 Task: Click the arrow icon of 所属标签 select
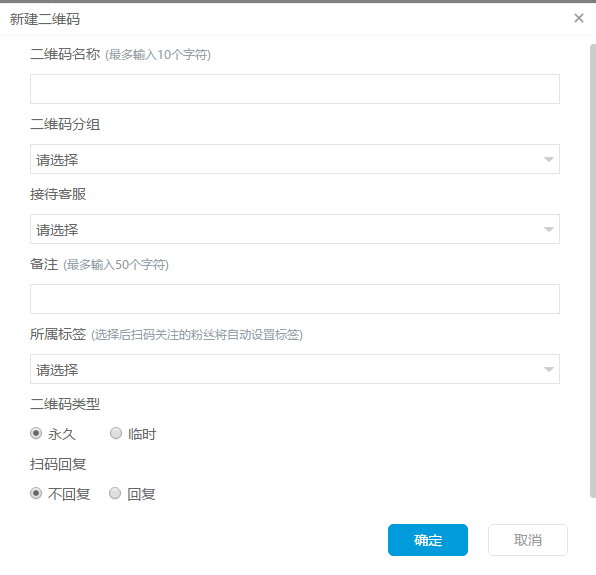[x=548, y=369]
